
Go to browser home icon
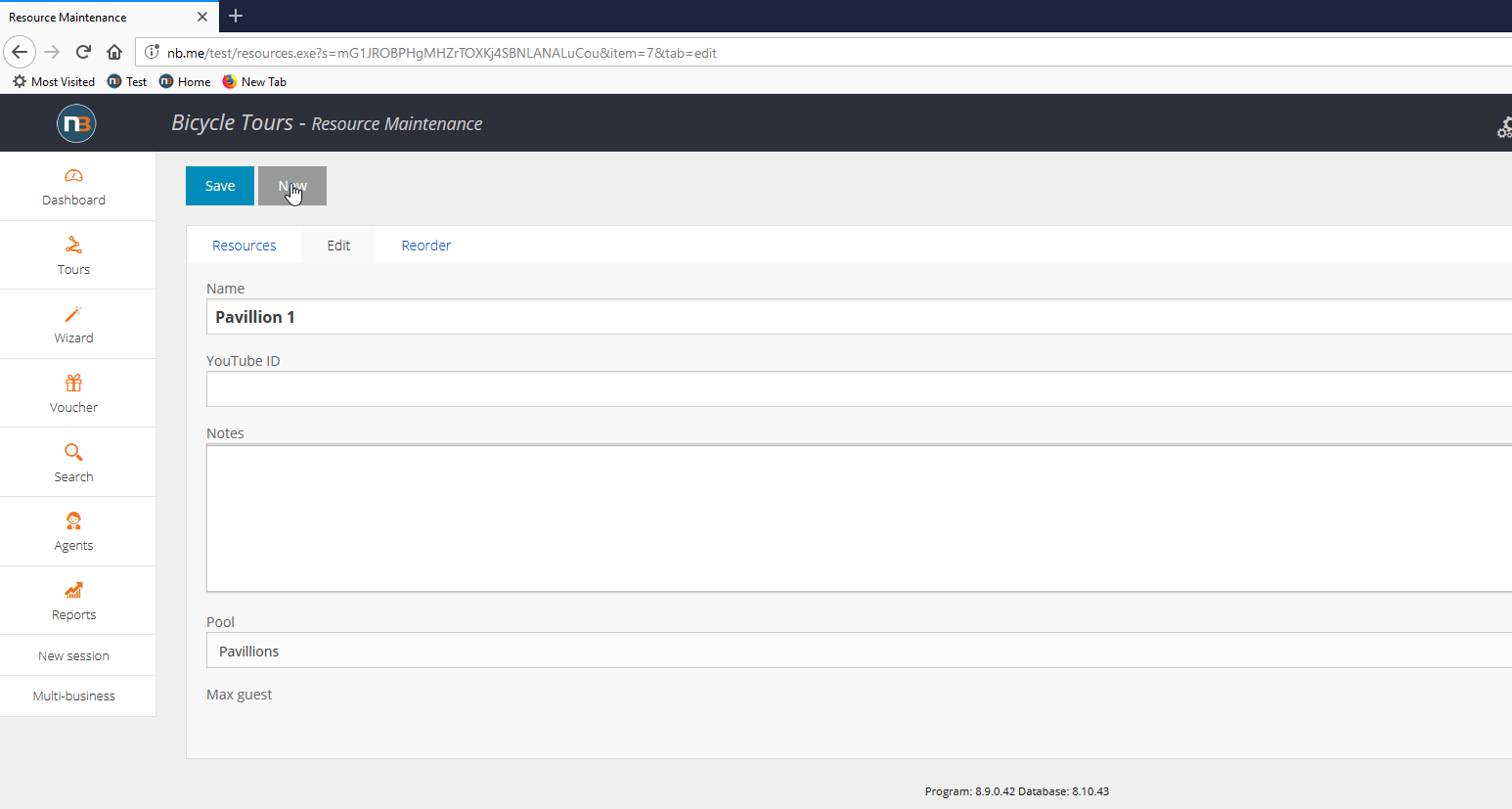[114, 52]
